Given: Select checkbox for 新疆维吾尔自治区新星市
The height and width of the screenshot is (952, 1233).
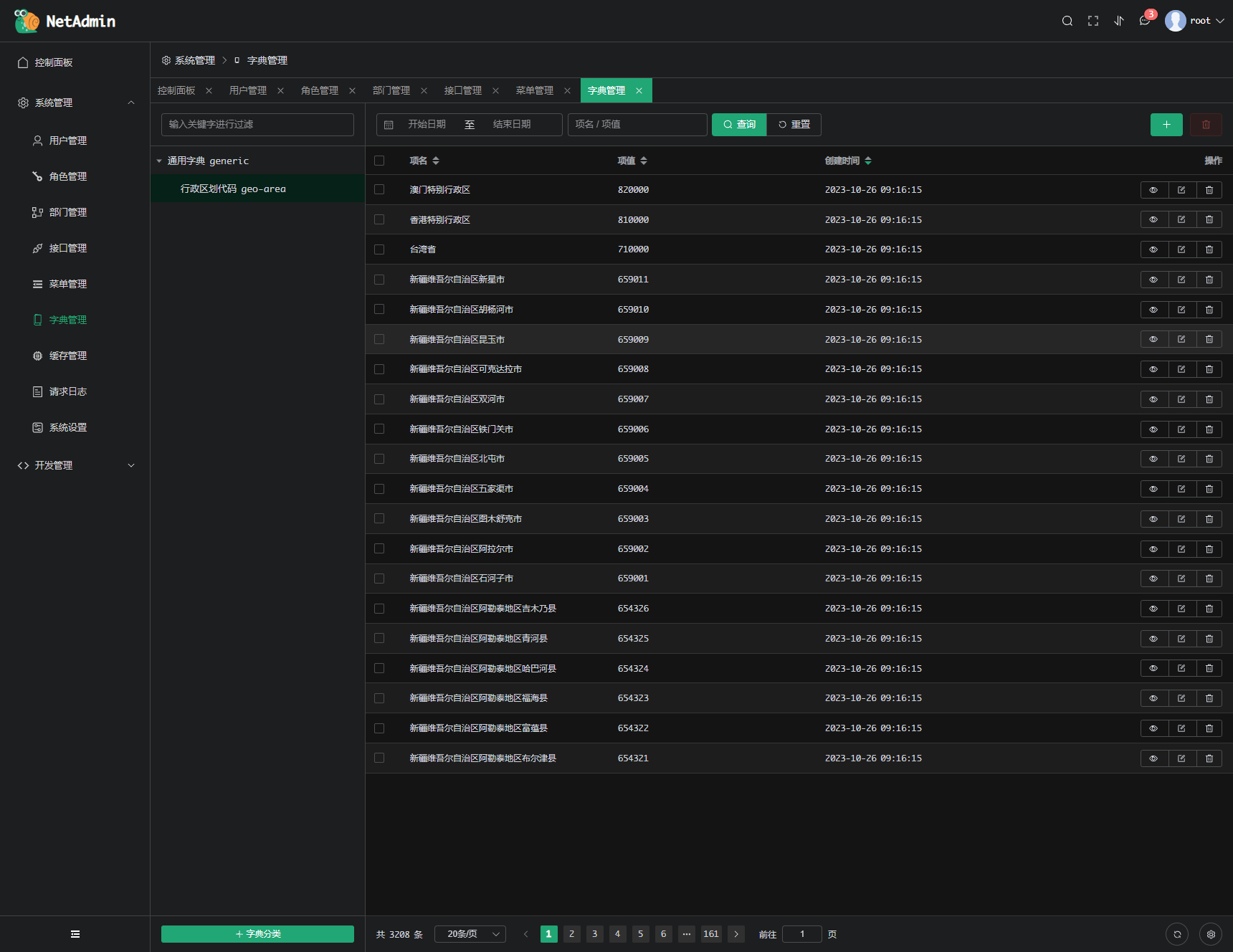Looking at the screenshot, I should click(379, 280).
